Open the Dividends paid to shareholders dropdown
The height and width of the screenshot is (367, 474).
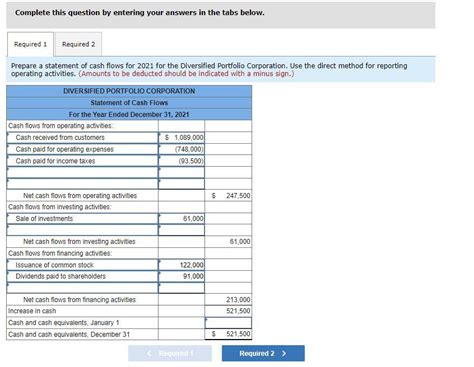pos(82,276)
